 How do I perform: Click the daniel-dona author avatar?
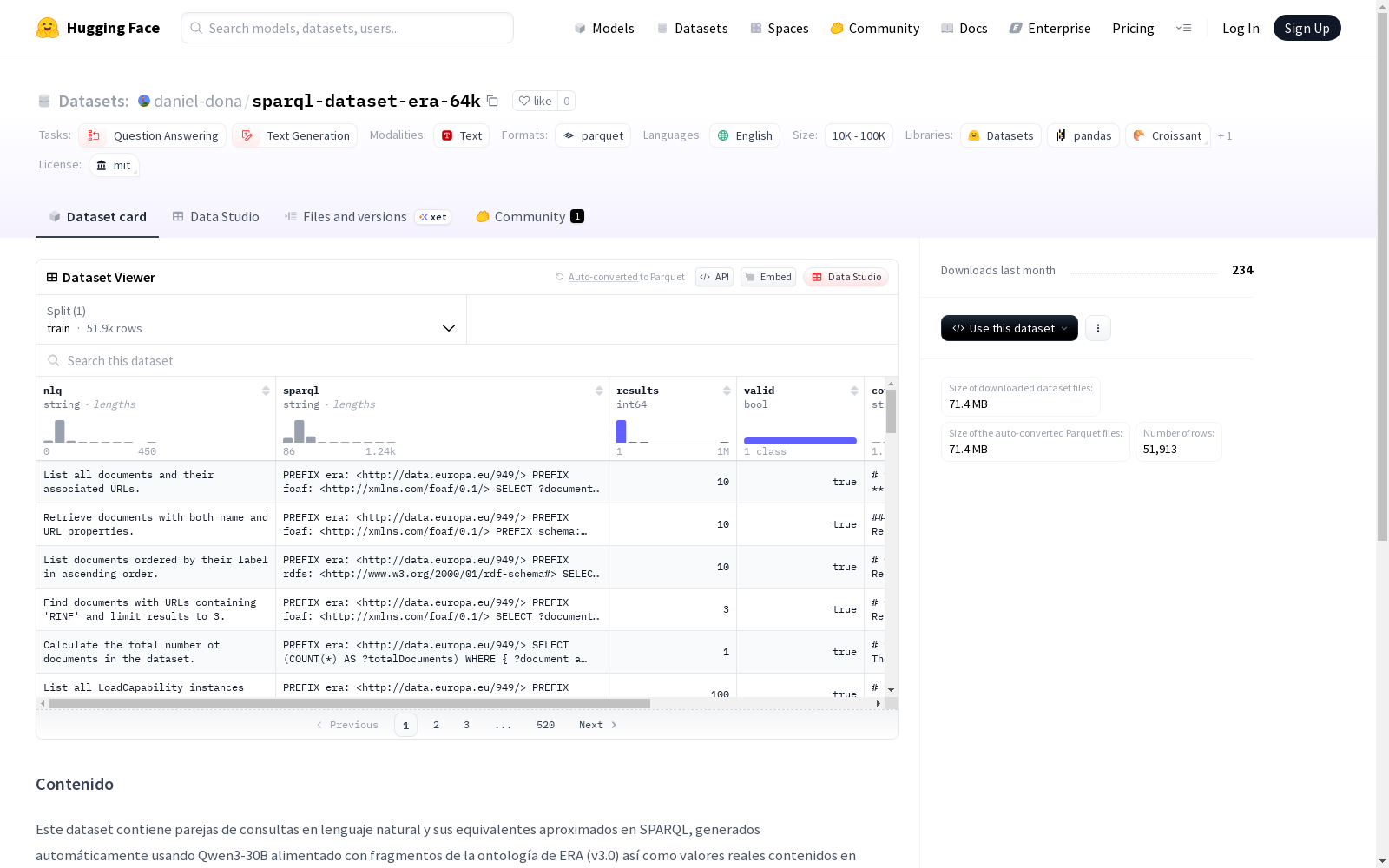144,101
